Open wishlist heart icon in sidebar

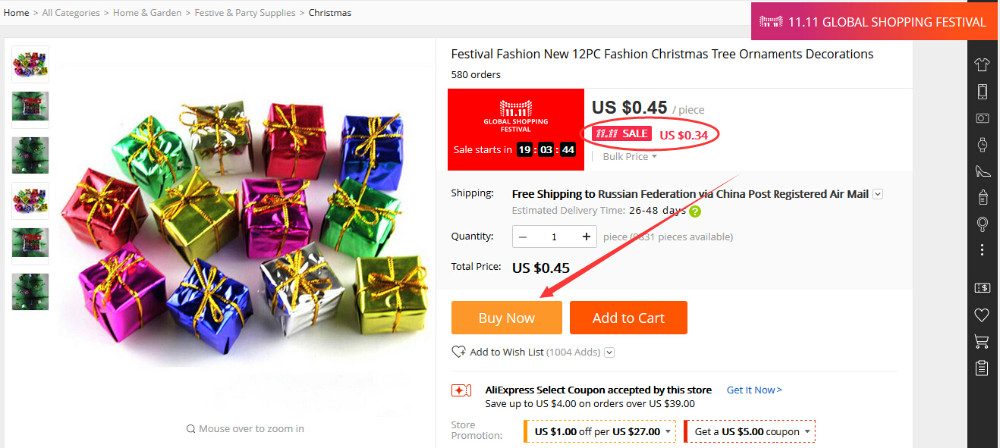click(982, 315)
